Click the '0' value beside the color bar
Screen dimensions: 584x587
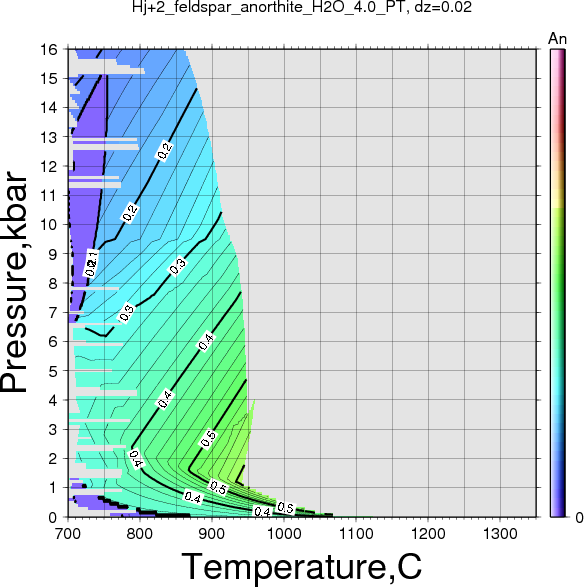(x=579, y=518)
